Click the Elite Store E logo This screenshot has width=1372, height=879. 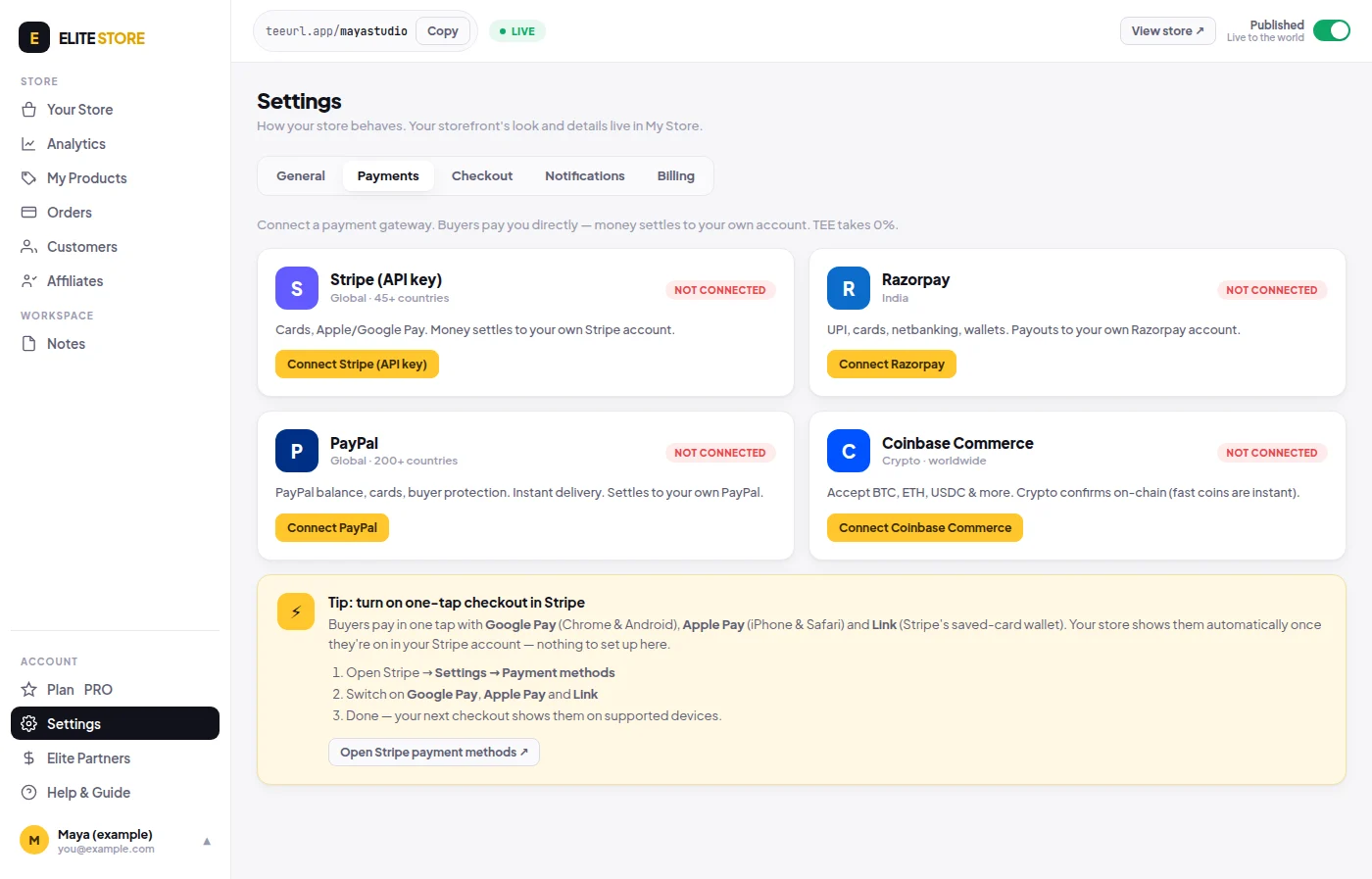coord(34,38)
